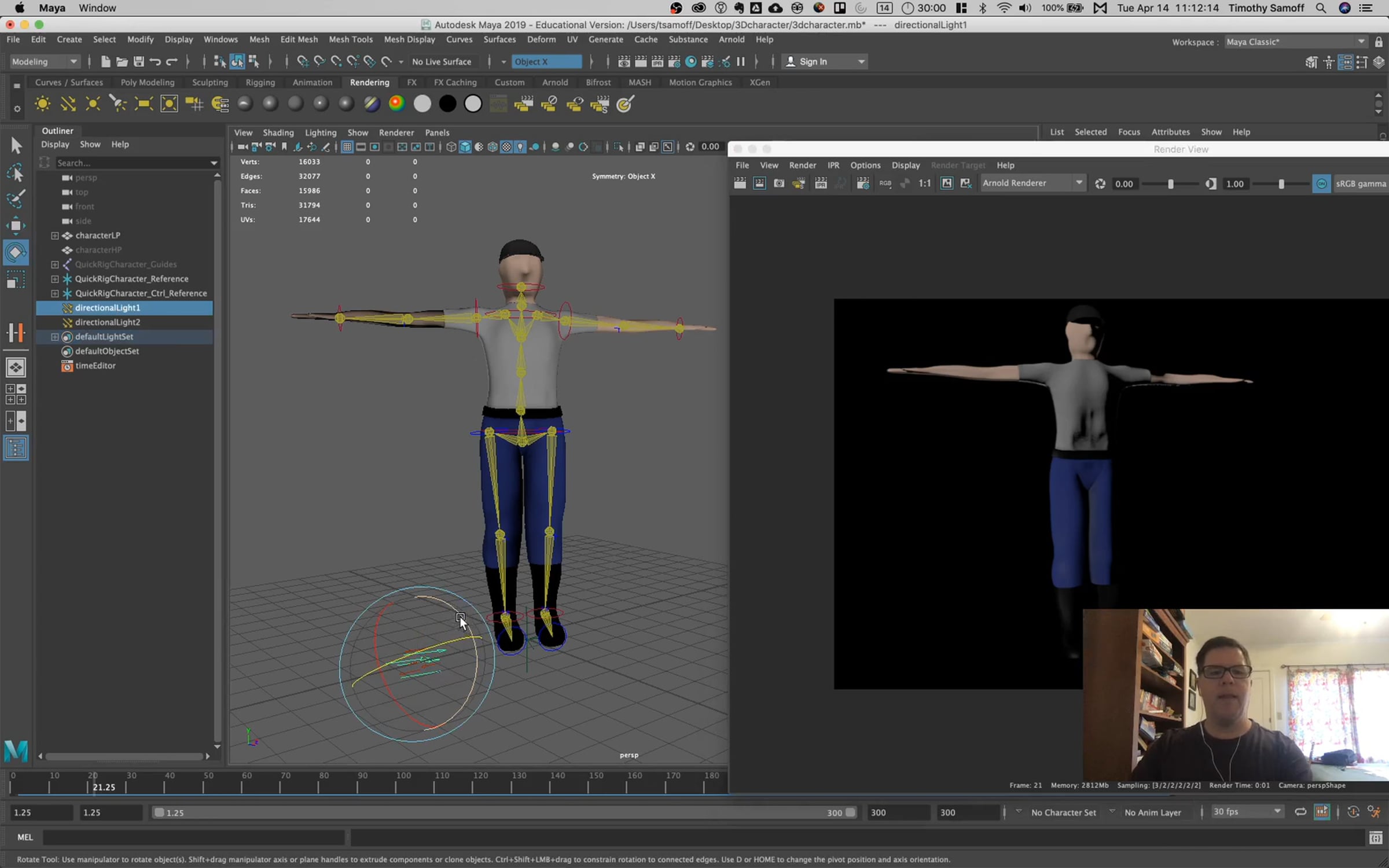This screenshot has height=868, width=1389.
Task: Click the save scene icon
Action: (x=139, y=62)
